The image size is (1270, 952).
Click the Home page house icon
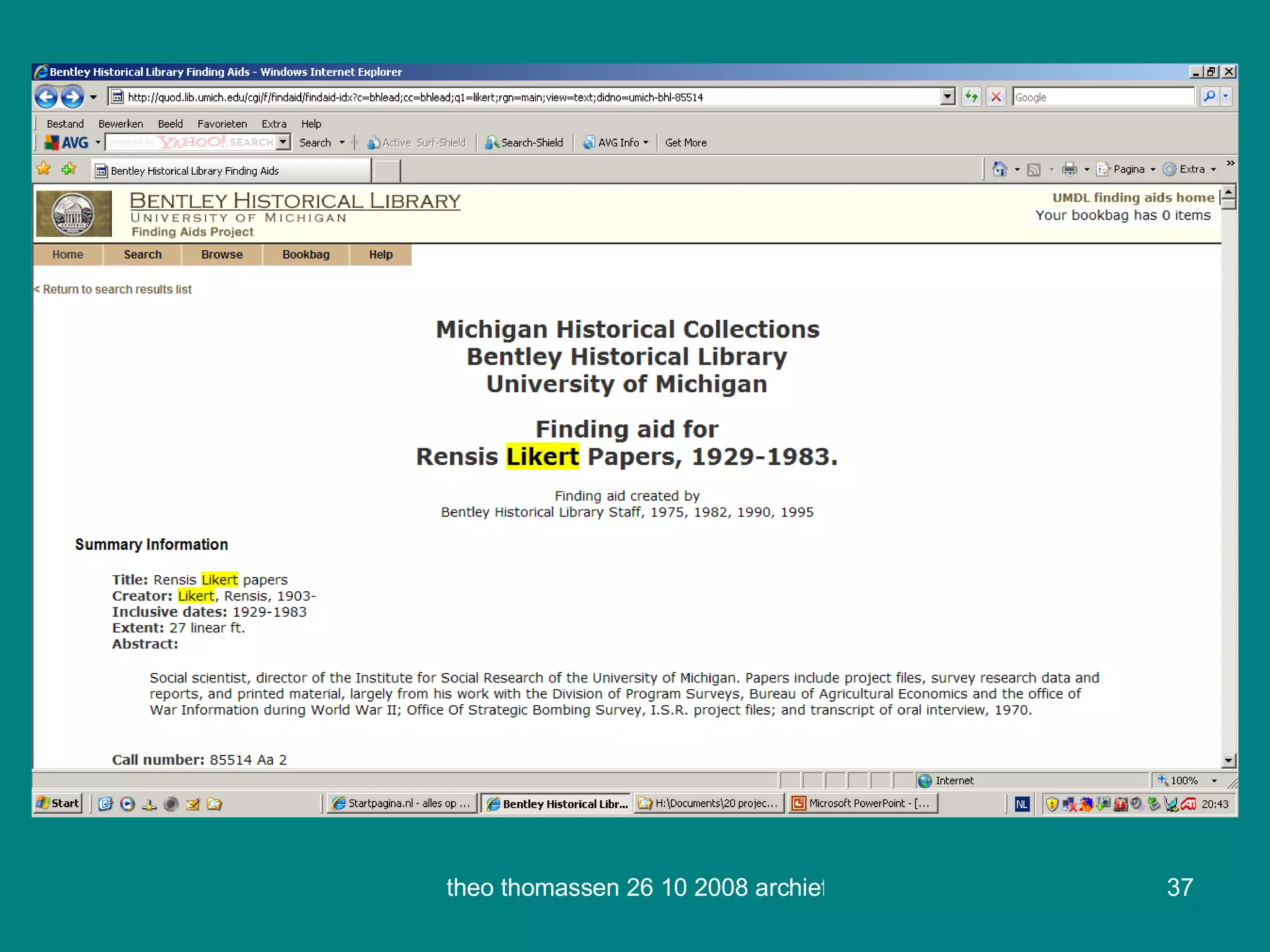point(999,169)
